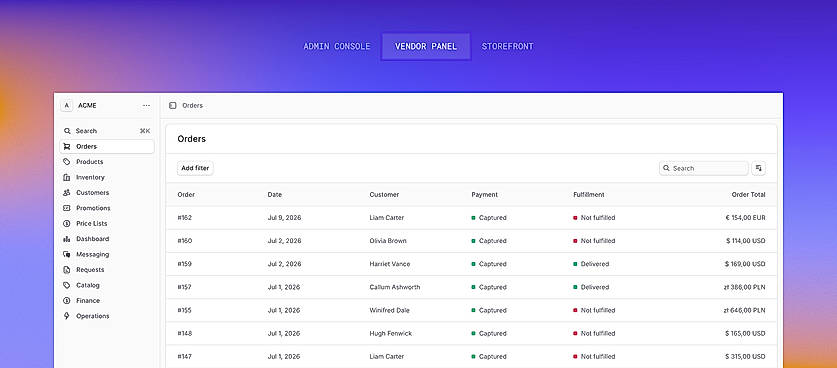Focus the orders Search input field
837x368 pixels.
[x=704, y=168]
